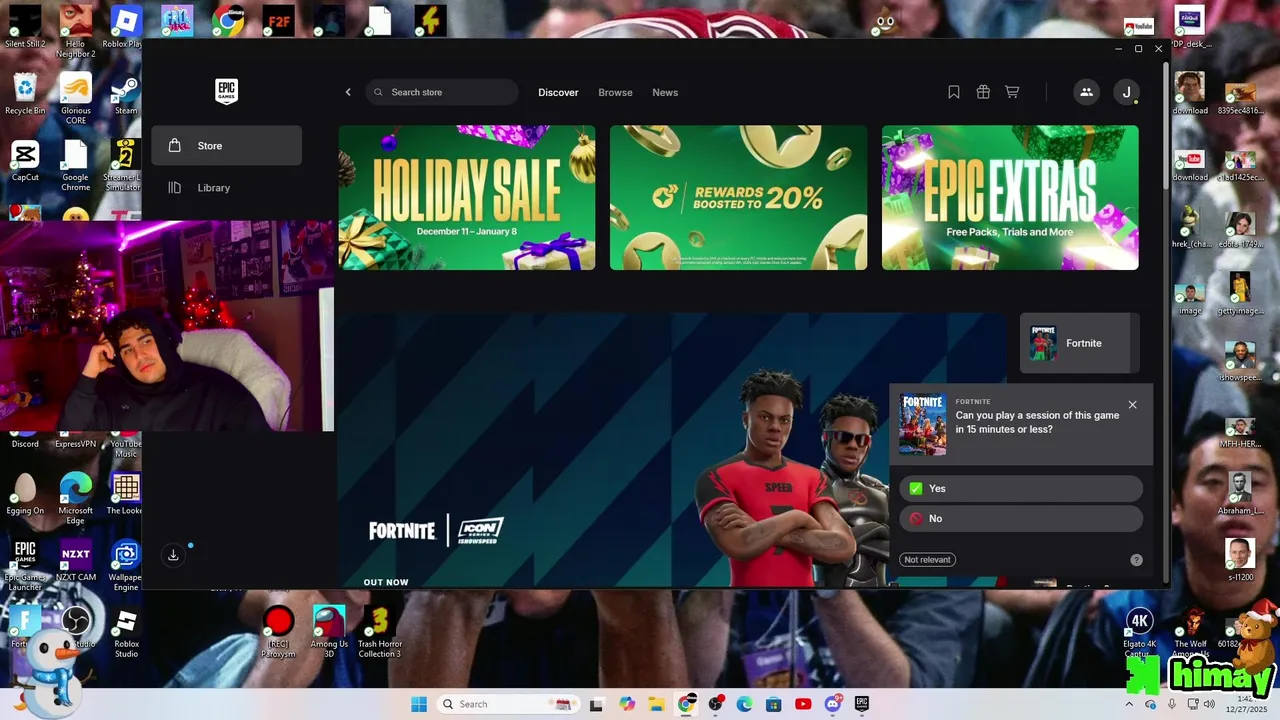Select [REC] Paroxysm desktop icon
Viewport: 1280px width, 720px height.
(278, 632)
